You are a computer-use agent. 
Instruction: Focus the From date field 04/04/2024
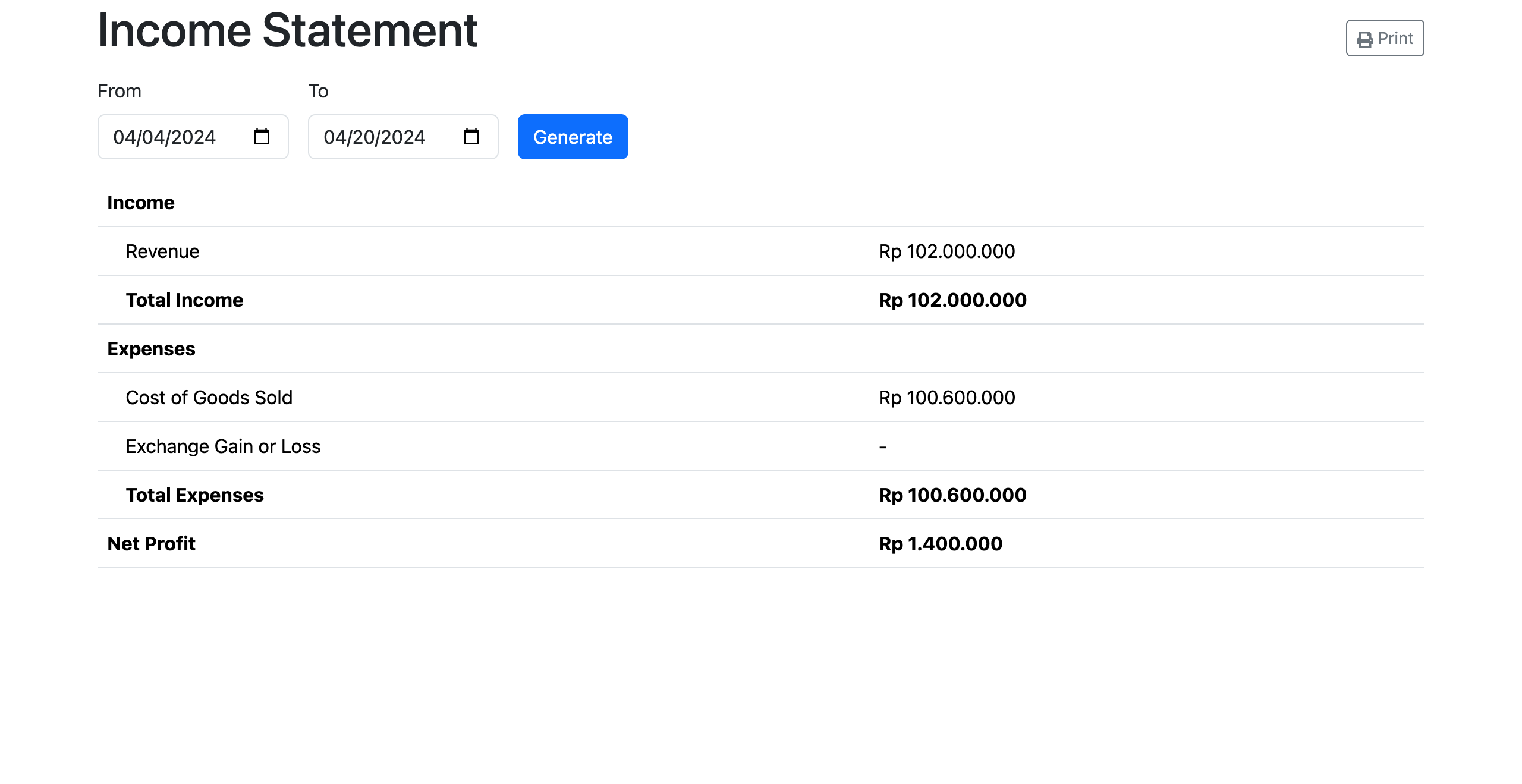(x=193, y=137)
